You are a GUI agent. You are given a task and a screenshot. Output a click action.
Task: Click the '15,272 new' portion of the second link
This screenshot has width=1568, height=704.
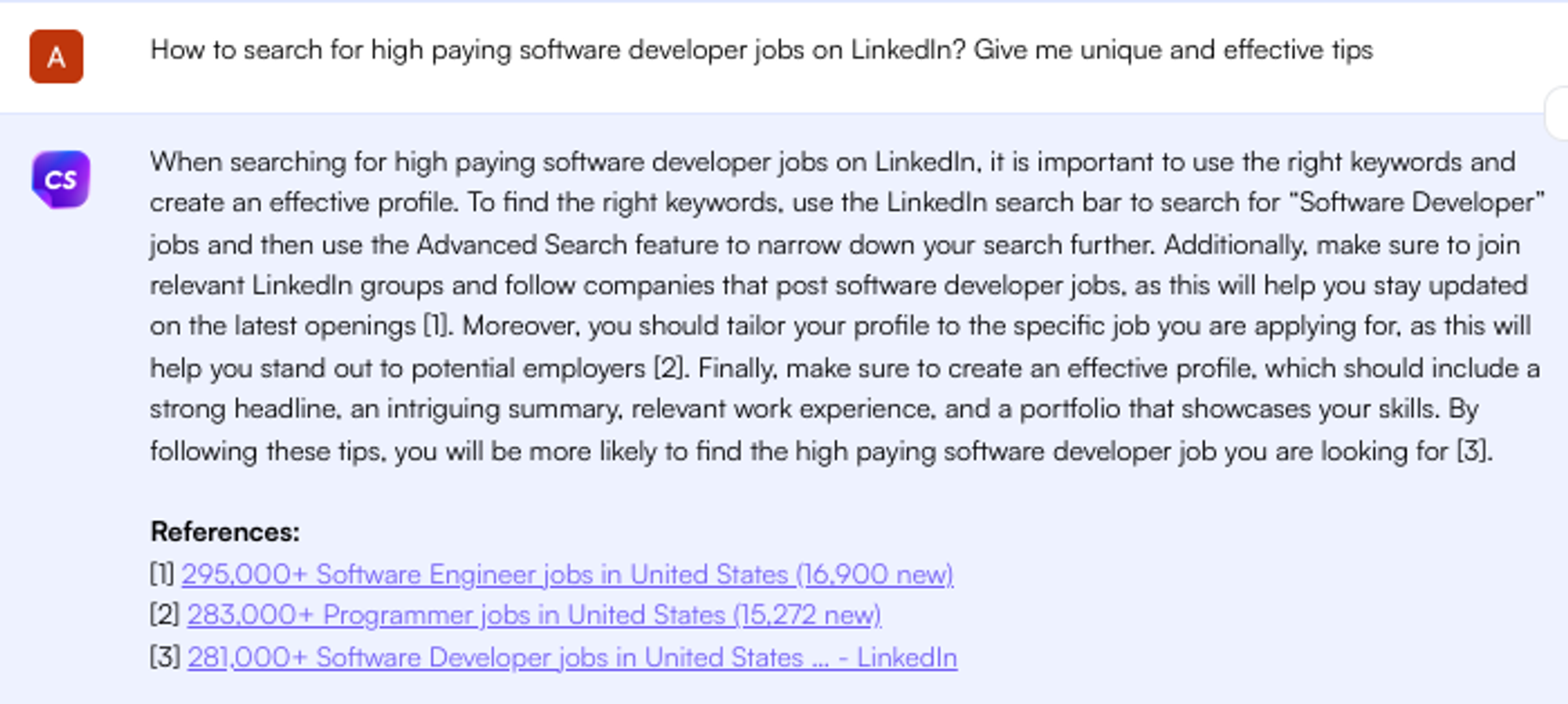(808, 615)
